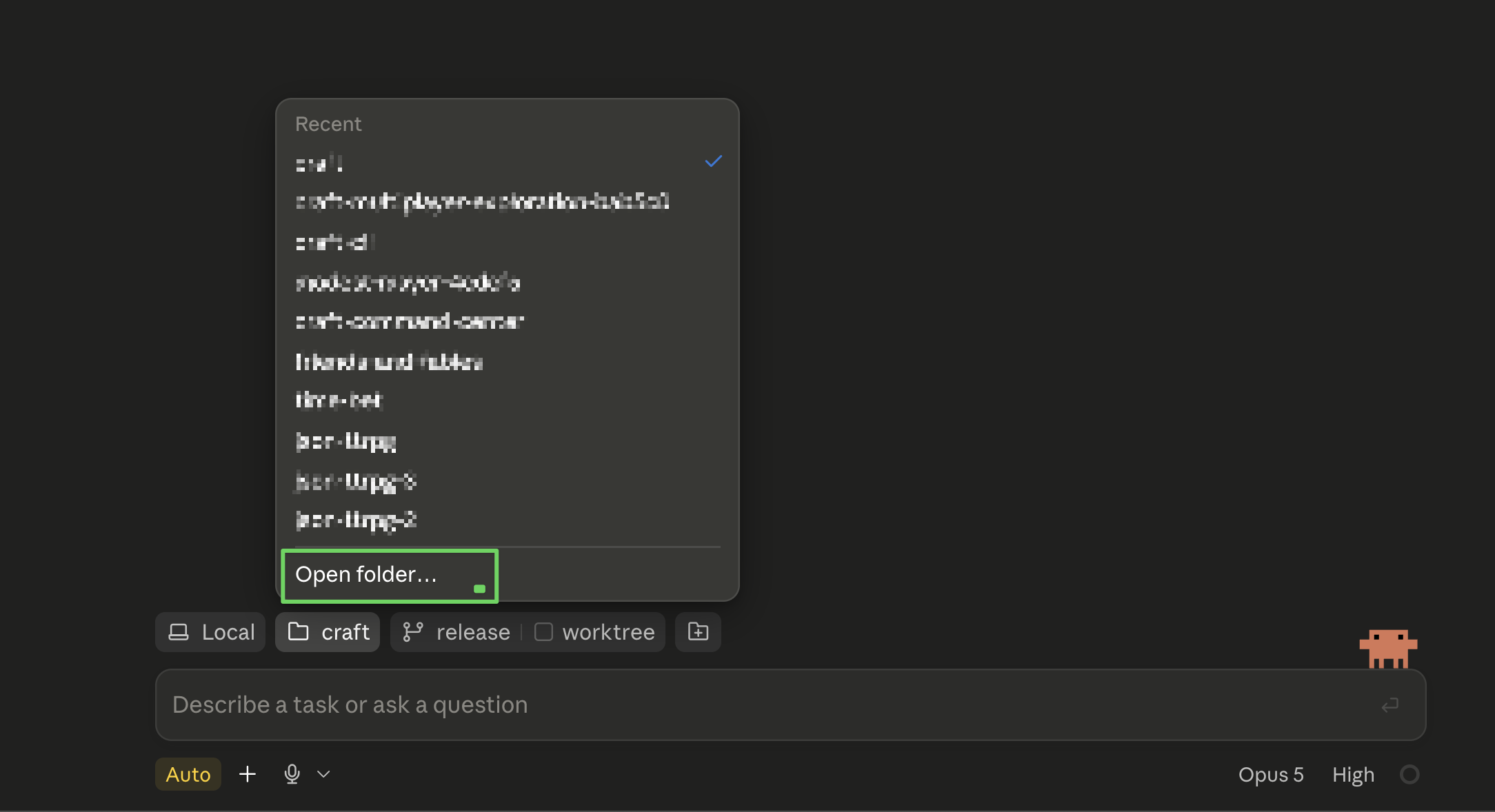The image size is (1495, 812).
Task: Click the microphone icon
Action: (x=292, y=774)
